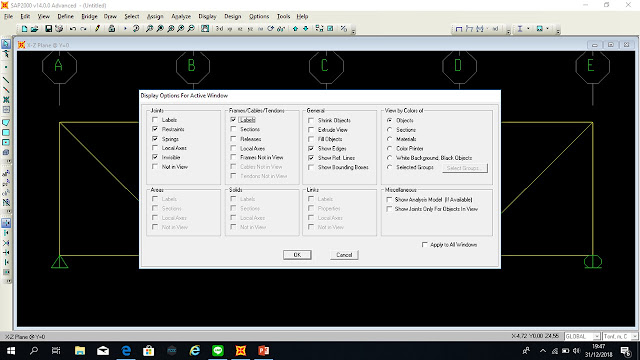Viewport: 640px width, 360px height.
Task: Click the steel I-section design icon
Action: pos(520,29)
